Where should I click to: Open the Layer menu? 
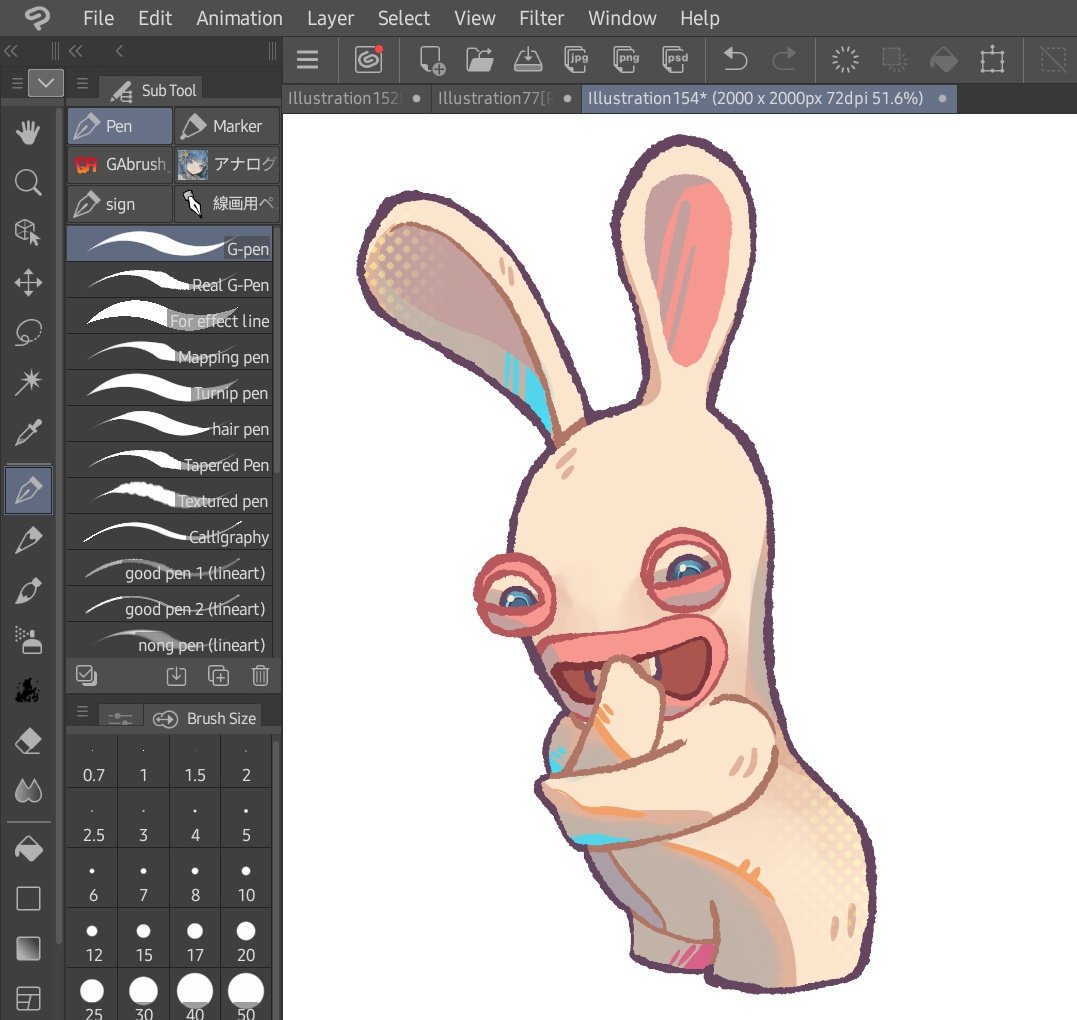point(330,18)
